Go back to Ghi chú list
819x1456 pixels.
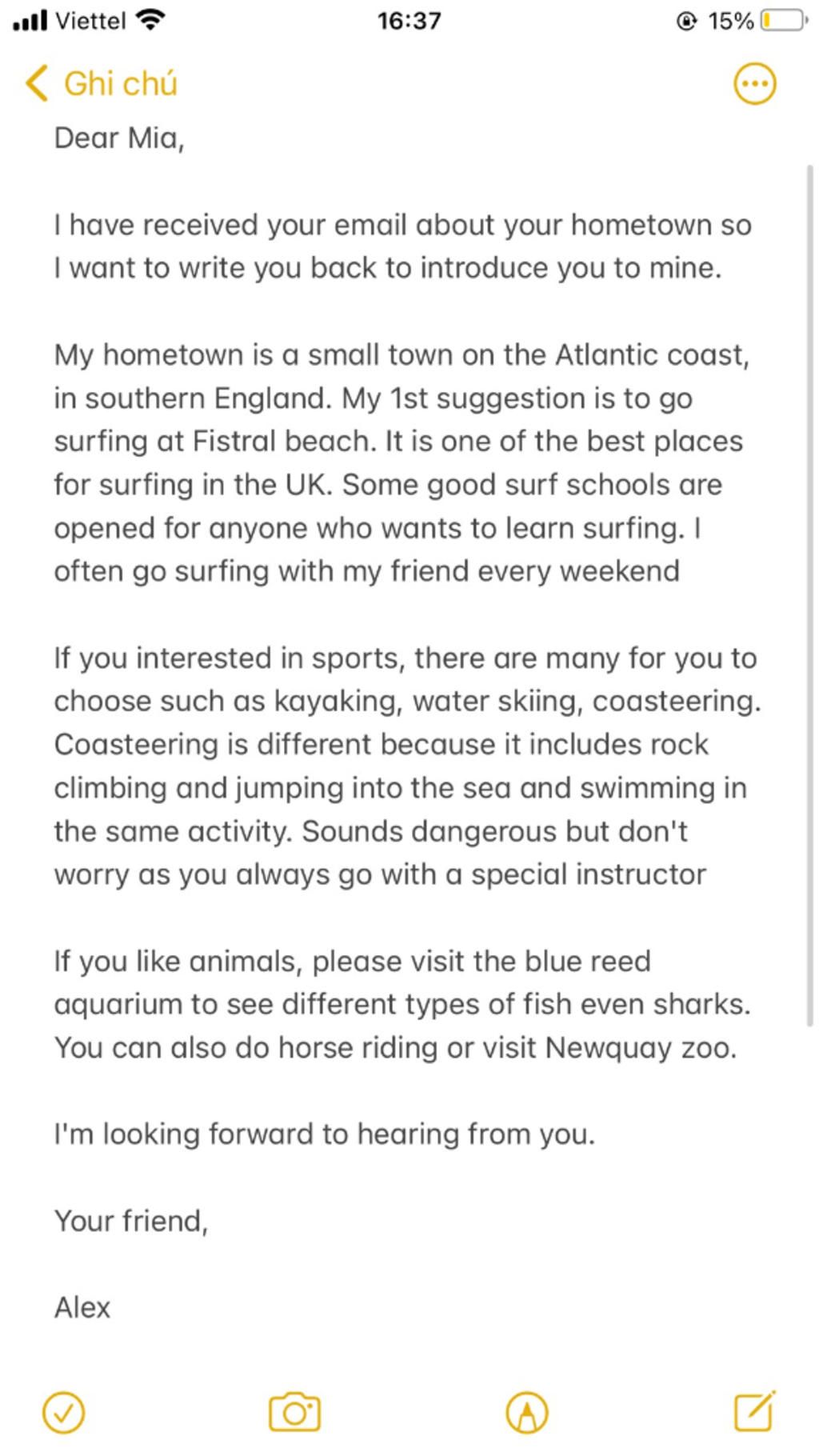pos(120,83)
